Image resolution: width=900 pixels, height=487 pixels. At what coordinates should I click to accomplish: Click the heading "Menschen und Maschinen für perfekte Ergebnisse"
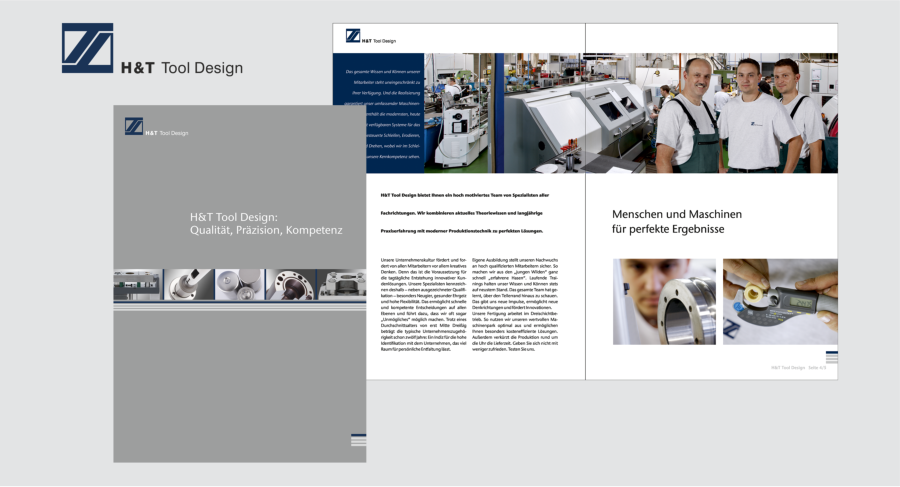tap(677, 222)
